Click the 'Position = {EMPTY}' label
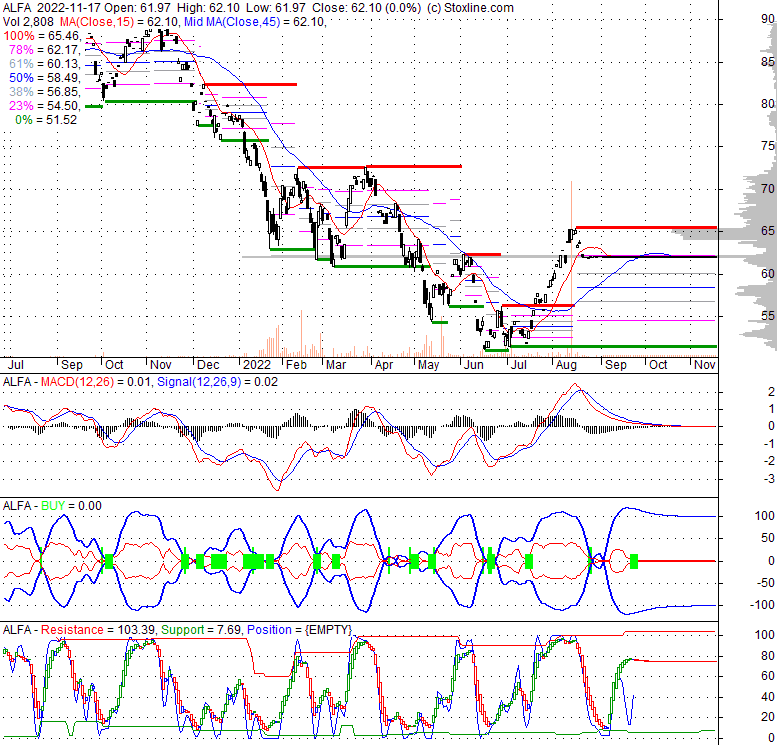 coord(299,630)
